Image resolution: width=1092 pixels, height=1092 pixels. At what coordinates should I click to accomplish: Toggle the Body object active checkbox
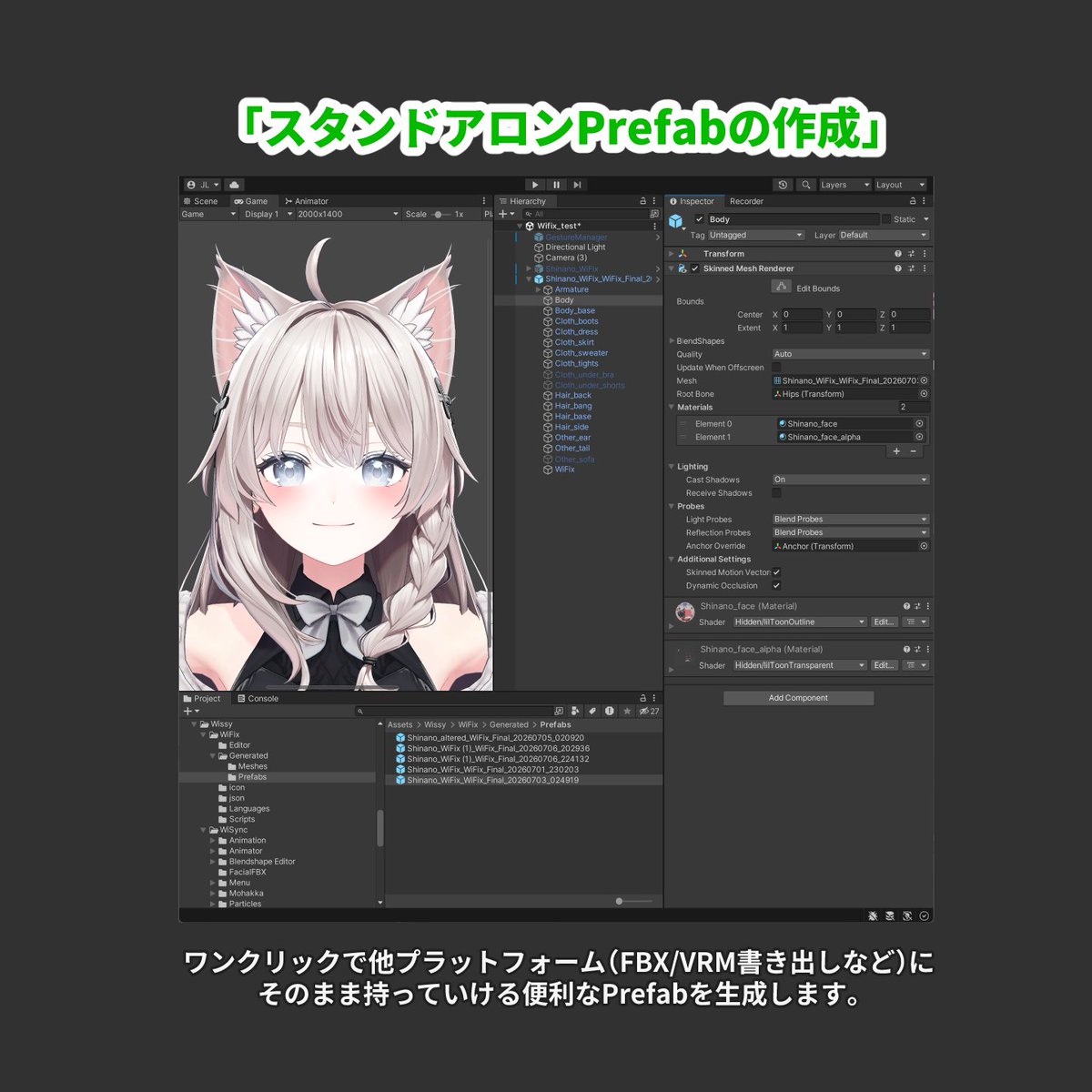699,219
